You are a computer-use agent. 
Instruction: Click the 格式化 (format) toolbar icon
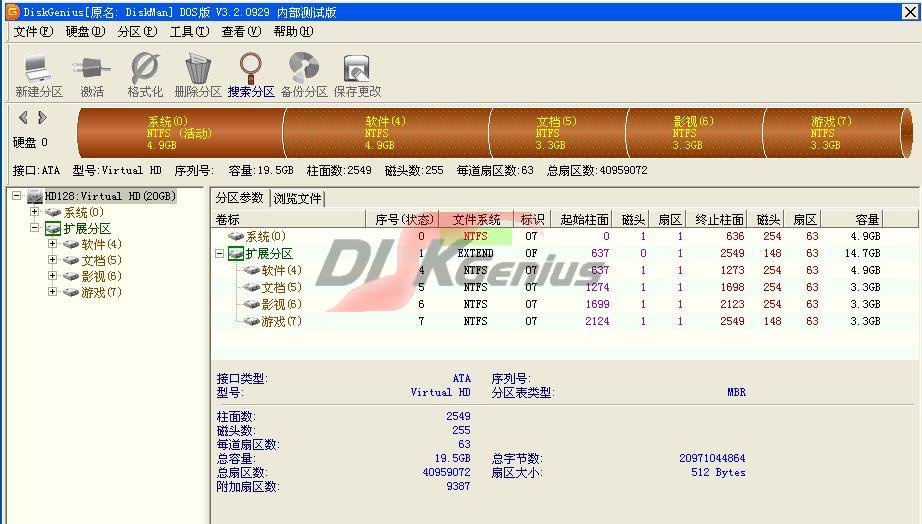point(145,68)
